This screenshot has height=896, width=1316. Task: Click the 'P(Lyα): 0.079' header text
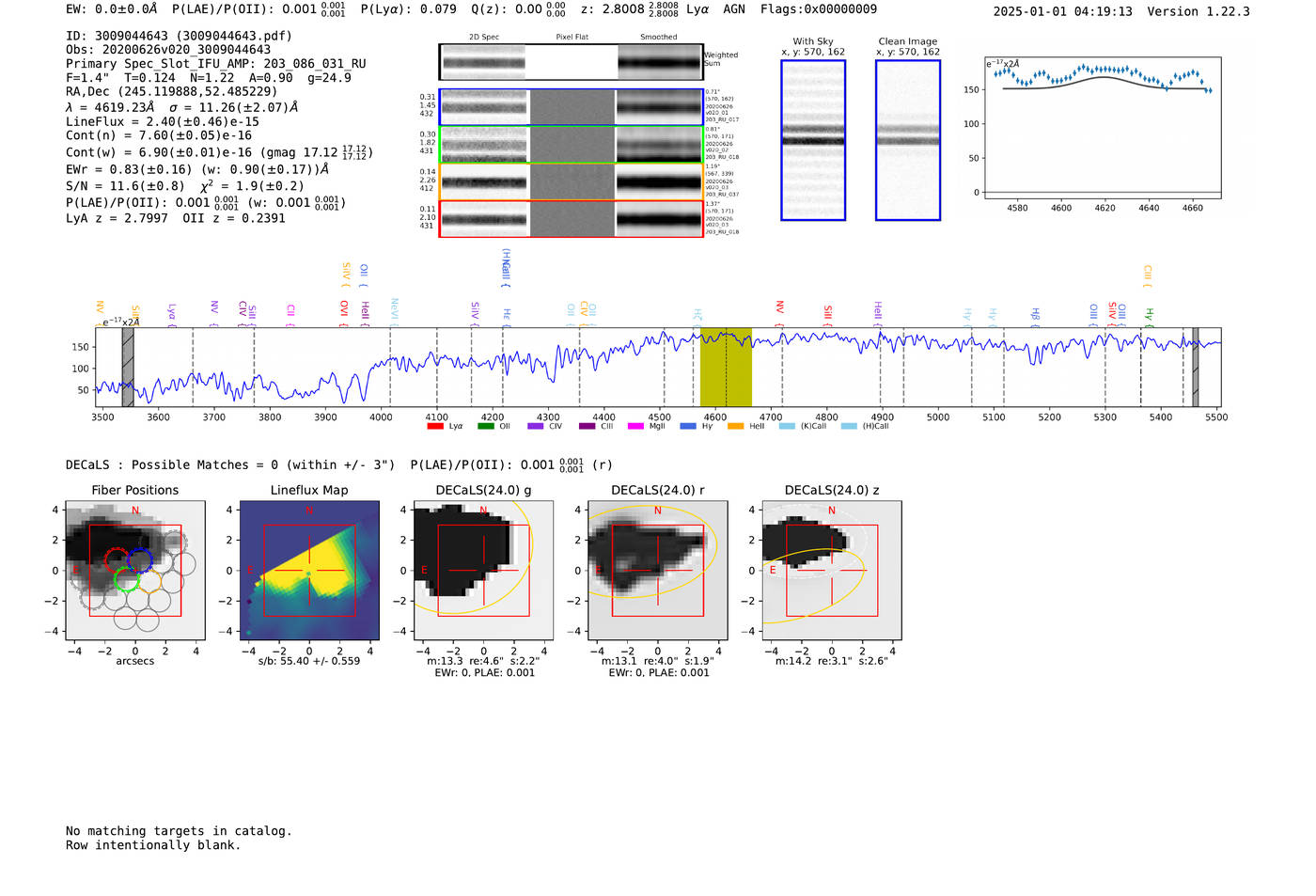pos(409,9)
